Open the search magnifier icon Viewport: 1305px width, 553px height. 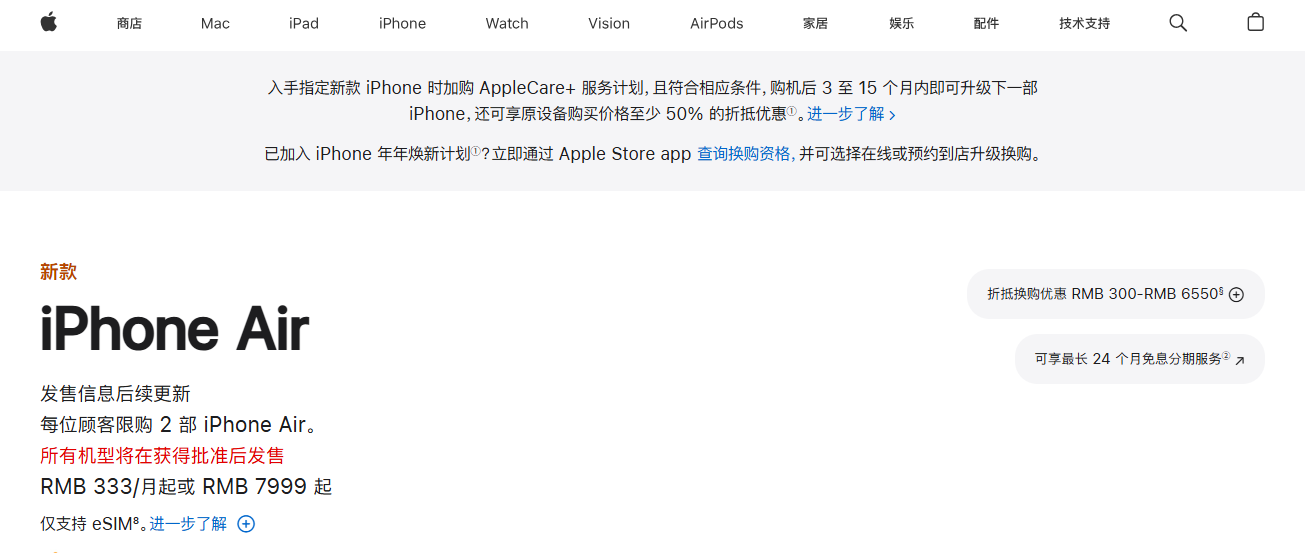click(x=1178, y=23)
